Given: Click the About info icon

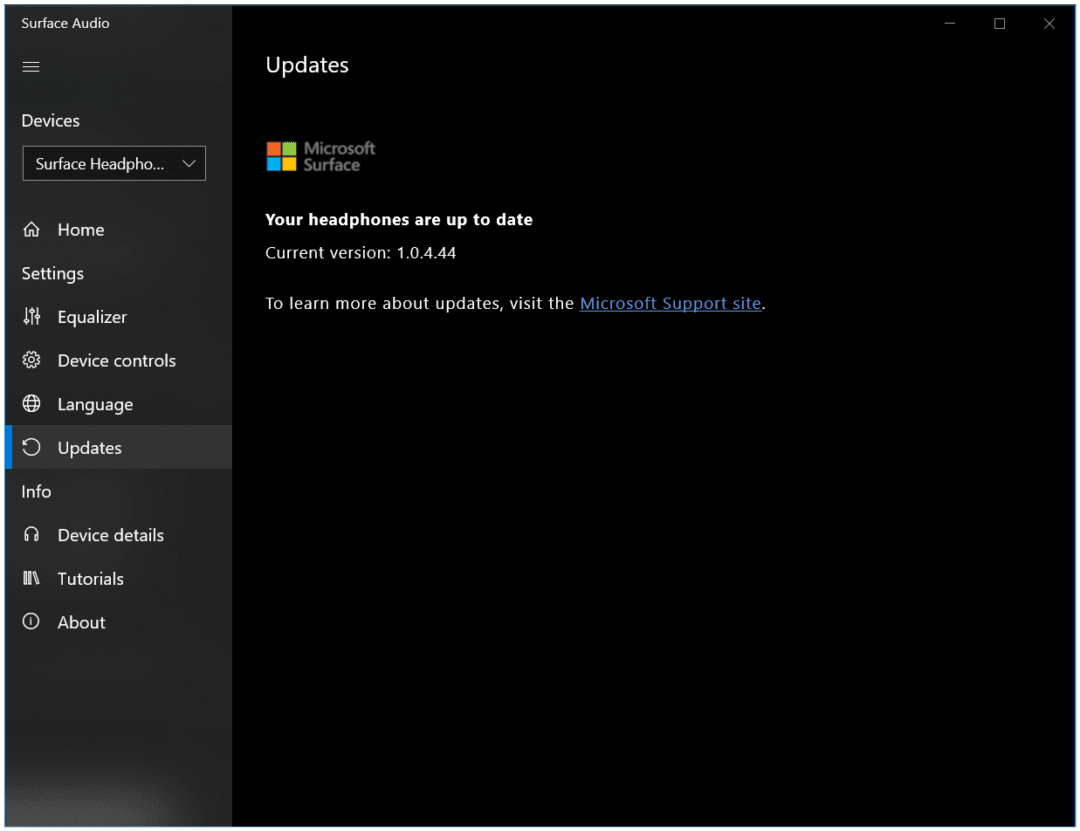Looking at the screenshot, I should click(32, 622).
